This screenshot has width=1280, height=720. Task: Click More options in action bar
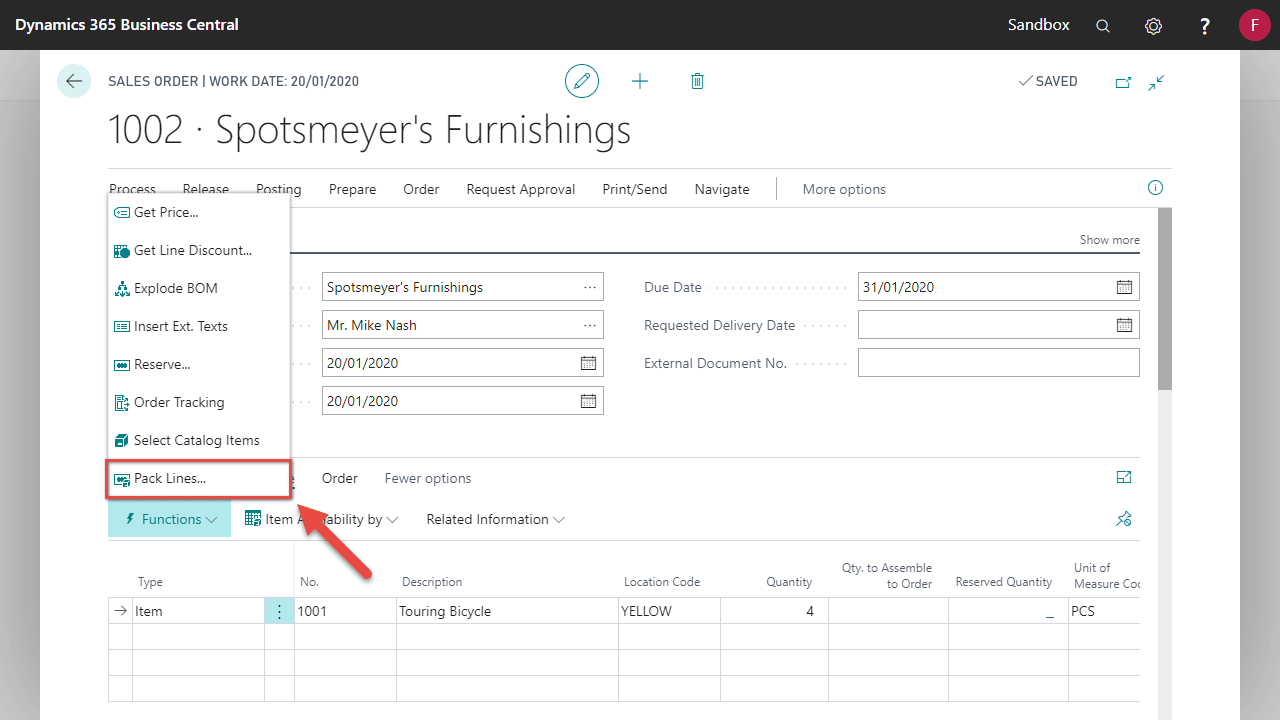pos(844,189)
